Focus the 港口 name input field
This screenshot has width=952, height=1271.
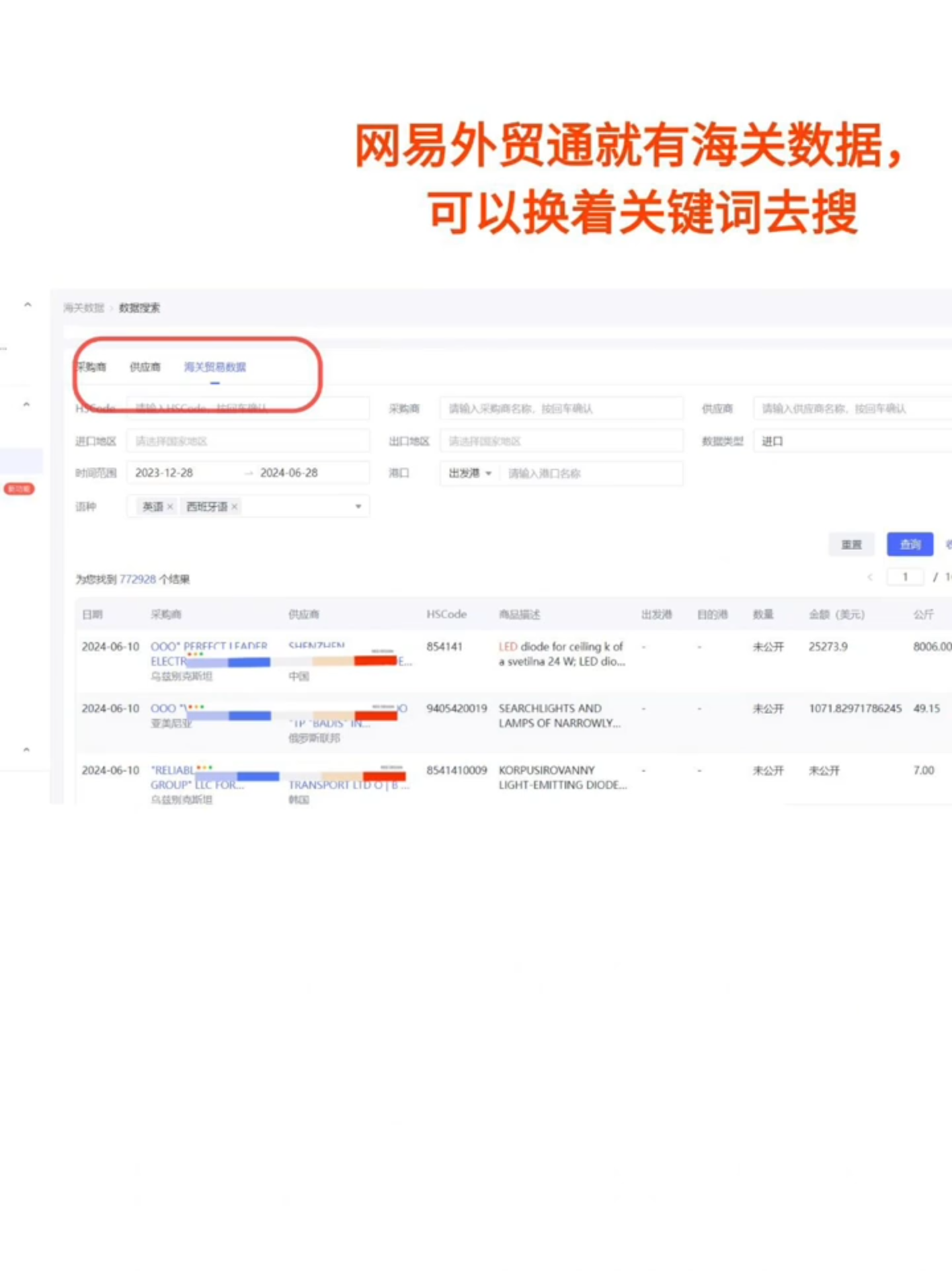(x=592, y=473)
